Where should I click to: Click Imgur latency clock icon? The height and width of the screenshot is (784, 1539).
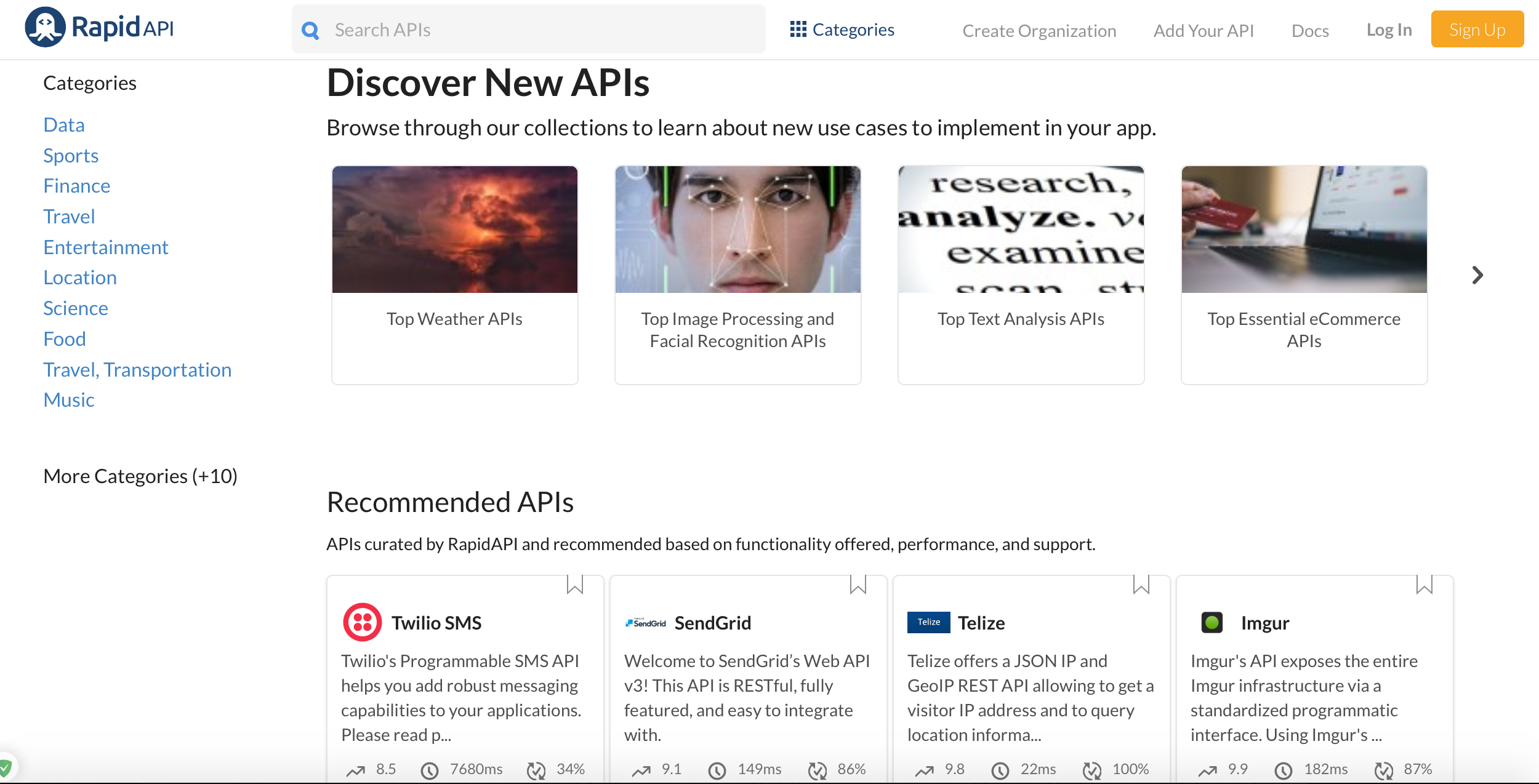[x=1284, y=770]
